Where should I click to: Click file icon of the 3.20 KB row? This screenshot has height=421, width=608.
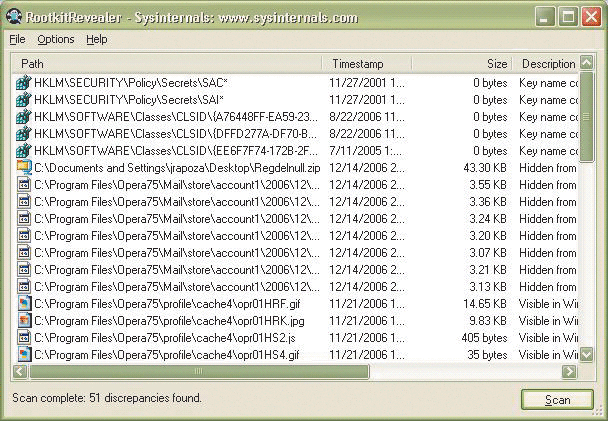pos(24,236)
